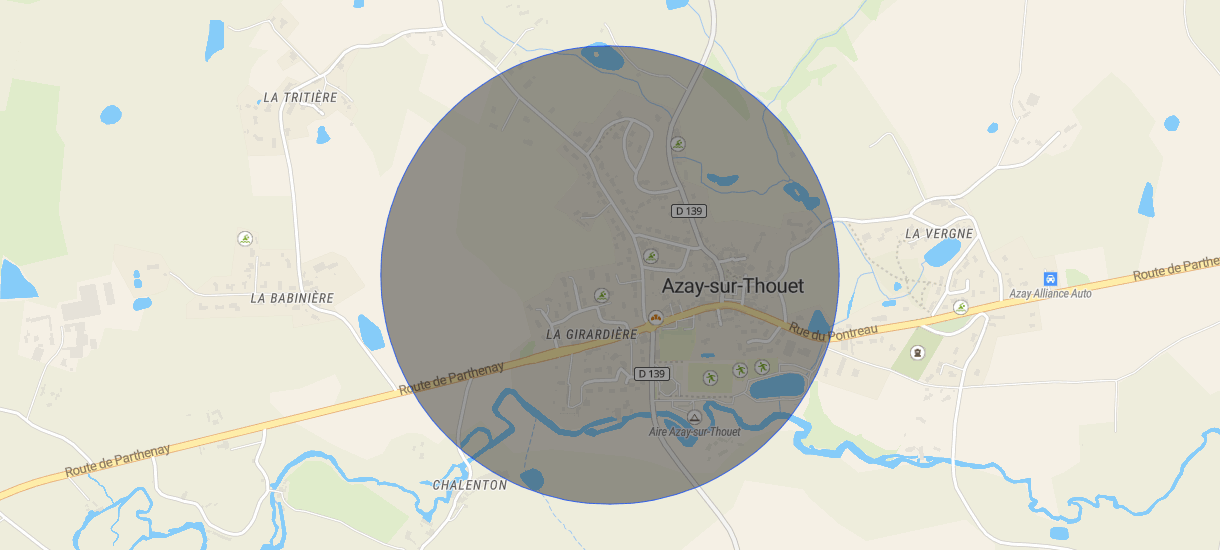Select the LA VERGNE hamlet label
The image size is (1220, 550).
pos(939,233)
